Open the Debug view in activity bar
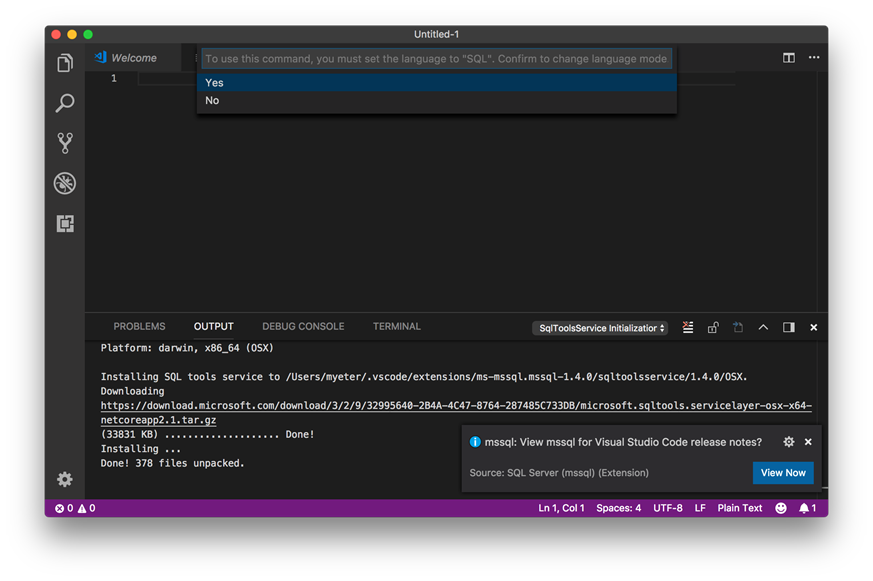This screenshot has width=873, height=581. pyautogui.click(x=65, y=183)
